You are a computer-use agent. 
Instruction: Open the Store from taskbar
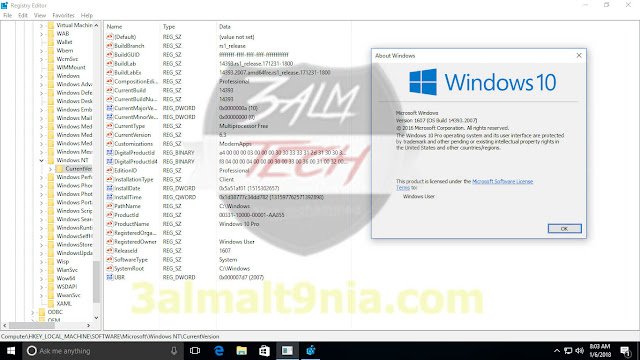click(x=264, y=351)
